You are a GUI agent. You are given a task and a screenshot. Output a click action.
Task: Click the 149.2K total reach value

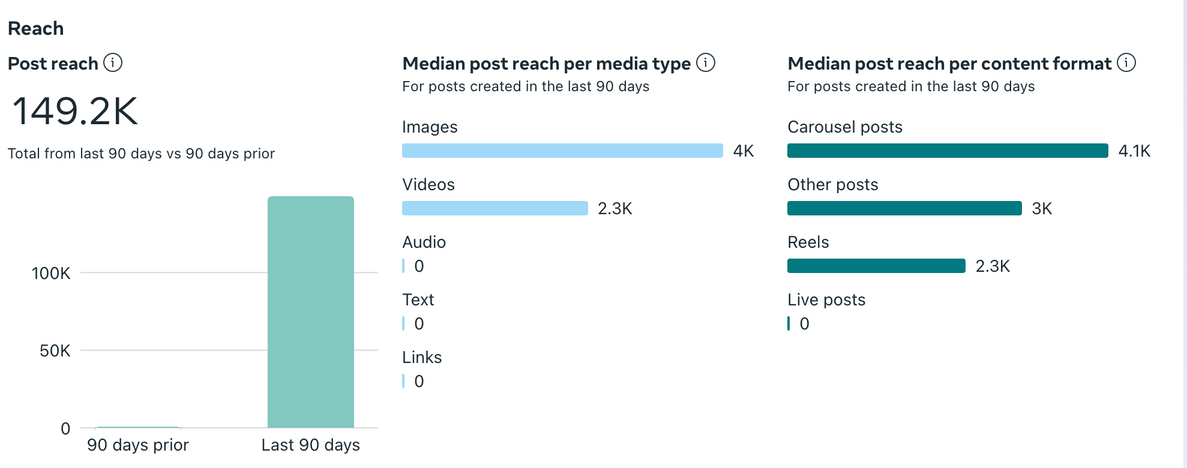click(76, 112)
